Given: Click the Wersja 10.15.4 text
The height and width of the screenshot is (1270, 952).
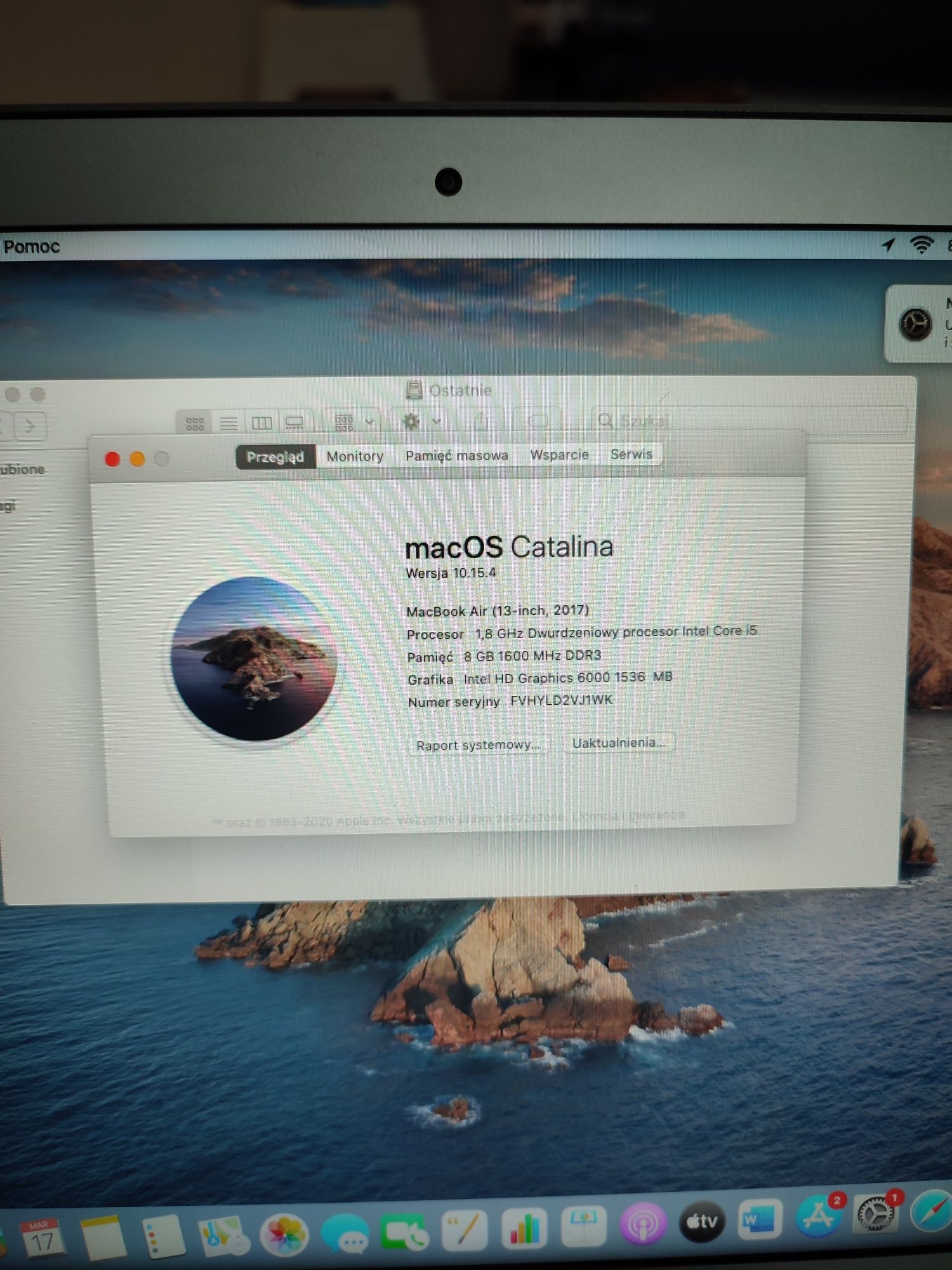Looking at the screenshot, I should [451, 573].
